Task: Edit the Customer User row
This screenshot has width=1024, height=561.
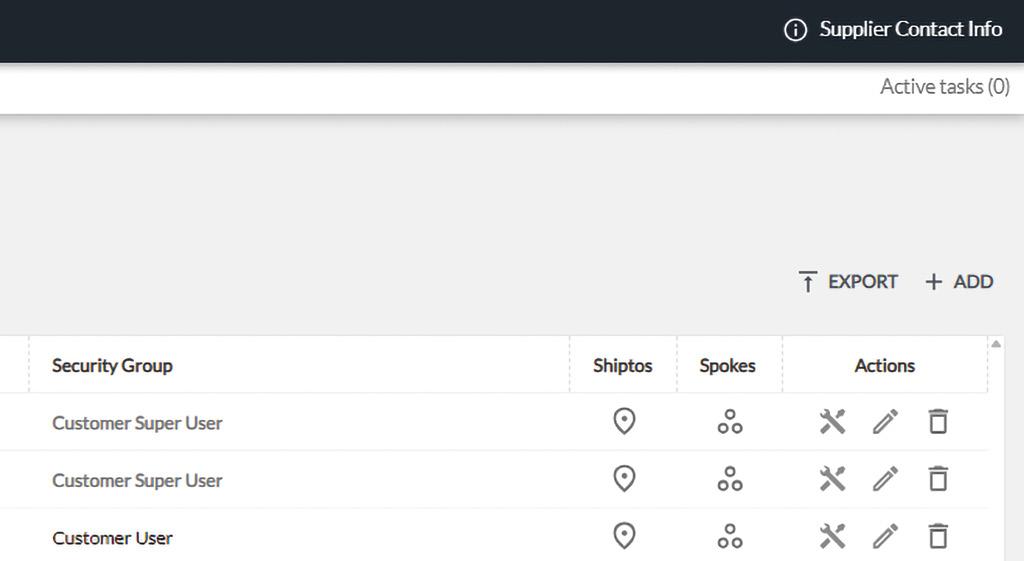Action: point(885,537)
